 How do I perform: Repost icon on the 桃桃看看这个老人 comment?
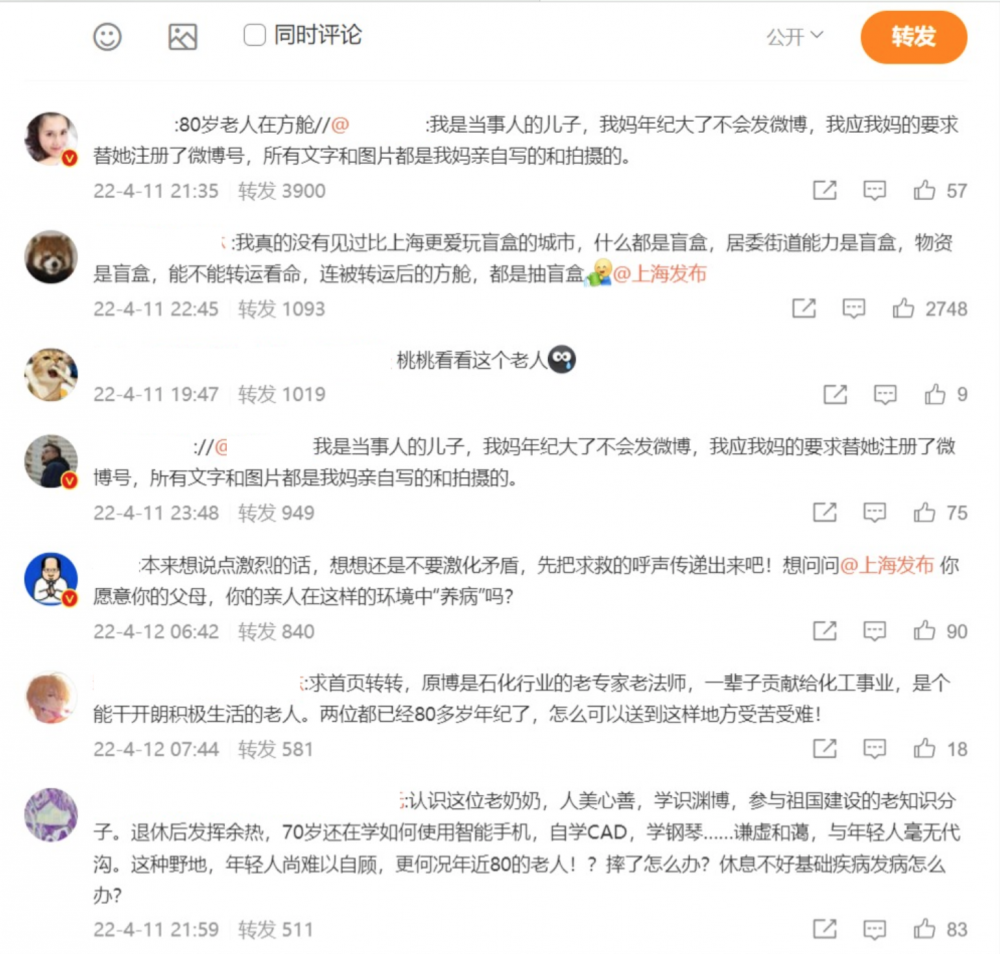tap(835, 395)
